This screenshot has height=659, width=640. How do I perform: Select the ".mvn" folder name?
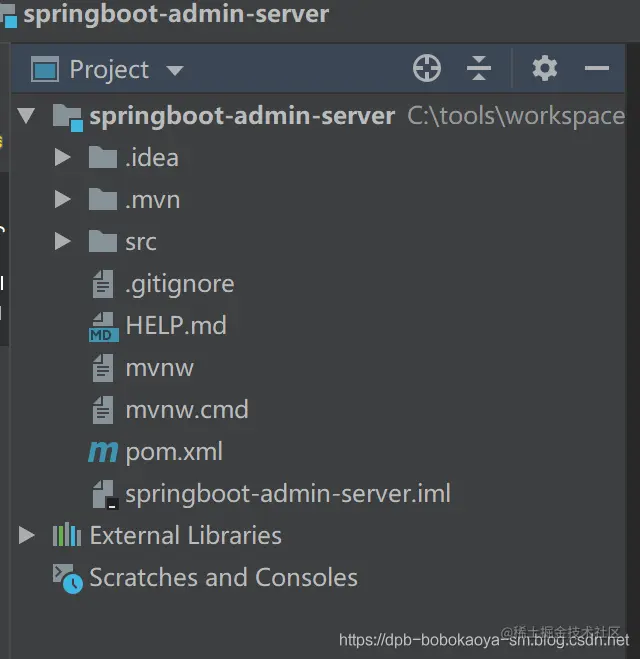click(153, 200)
